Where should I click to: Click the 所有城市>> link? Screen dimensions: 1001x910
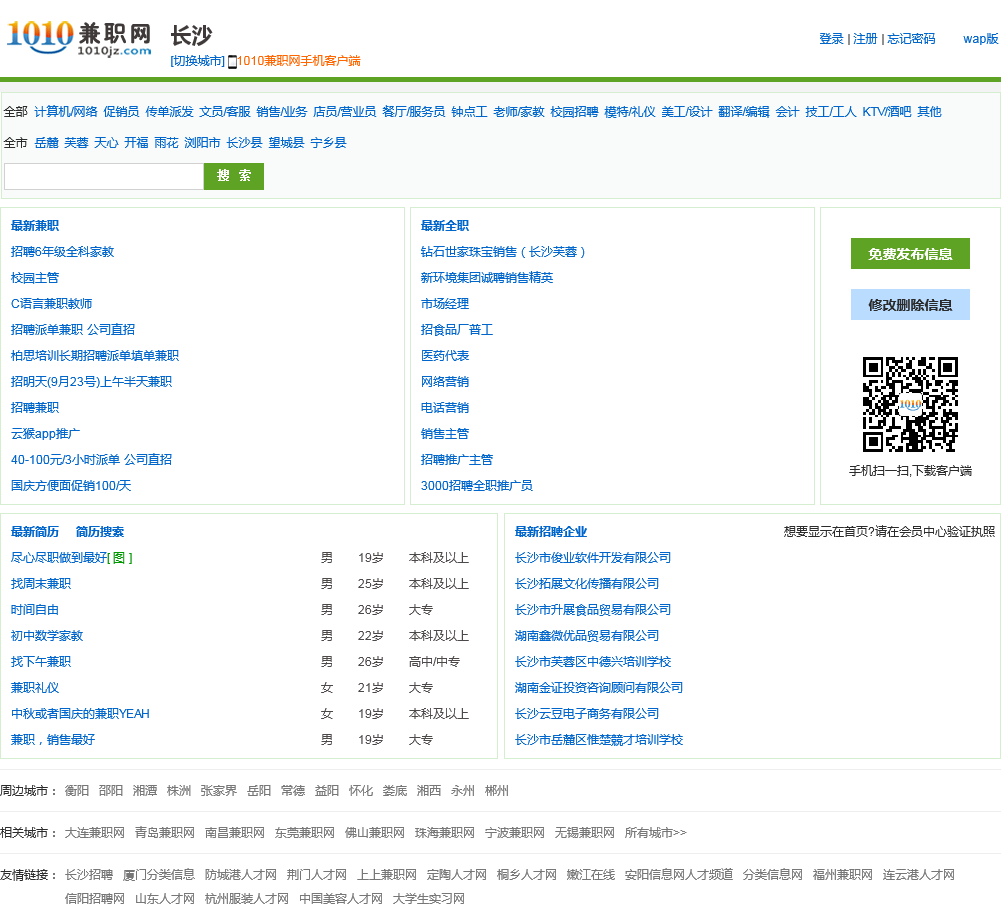click(x=656, y=833)
